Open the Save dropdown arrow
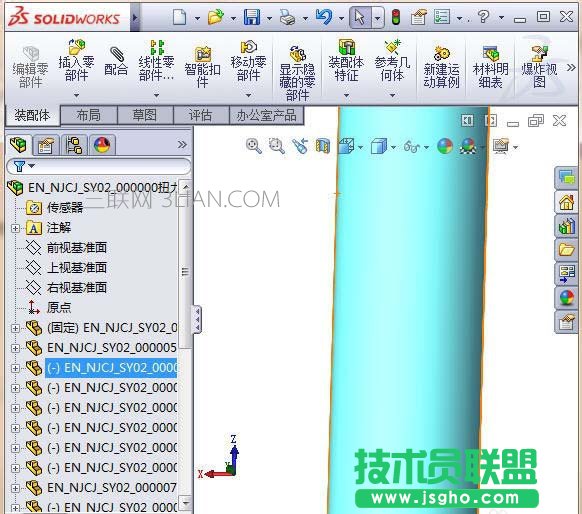This screenshot has width=582, height=514. point(269,18)
